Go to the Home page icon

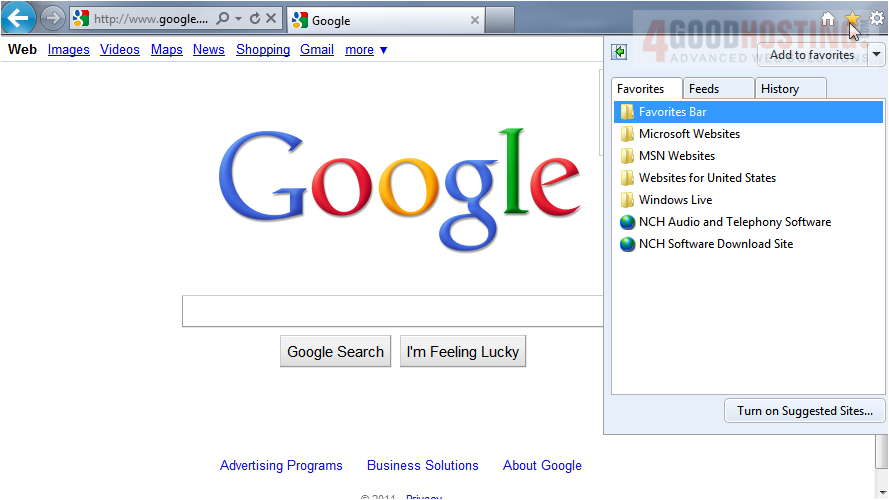(828, 19)
